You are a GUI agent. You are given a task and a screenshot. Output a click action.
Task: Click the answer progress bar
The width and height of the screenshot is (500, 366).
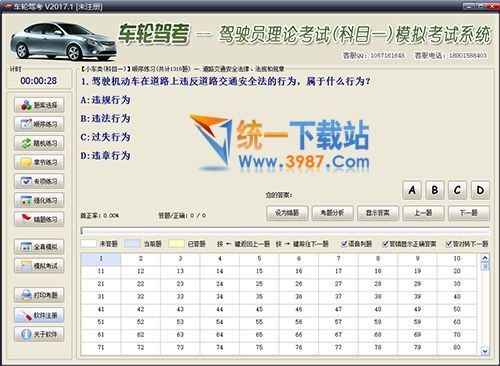tap(285, 231)
